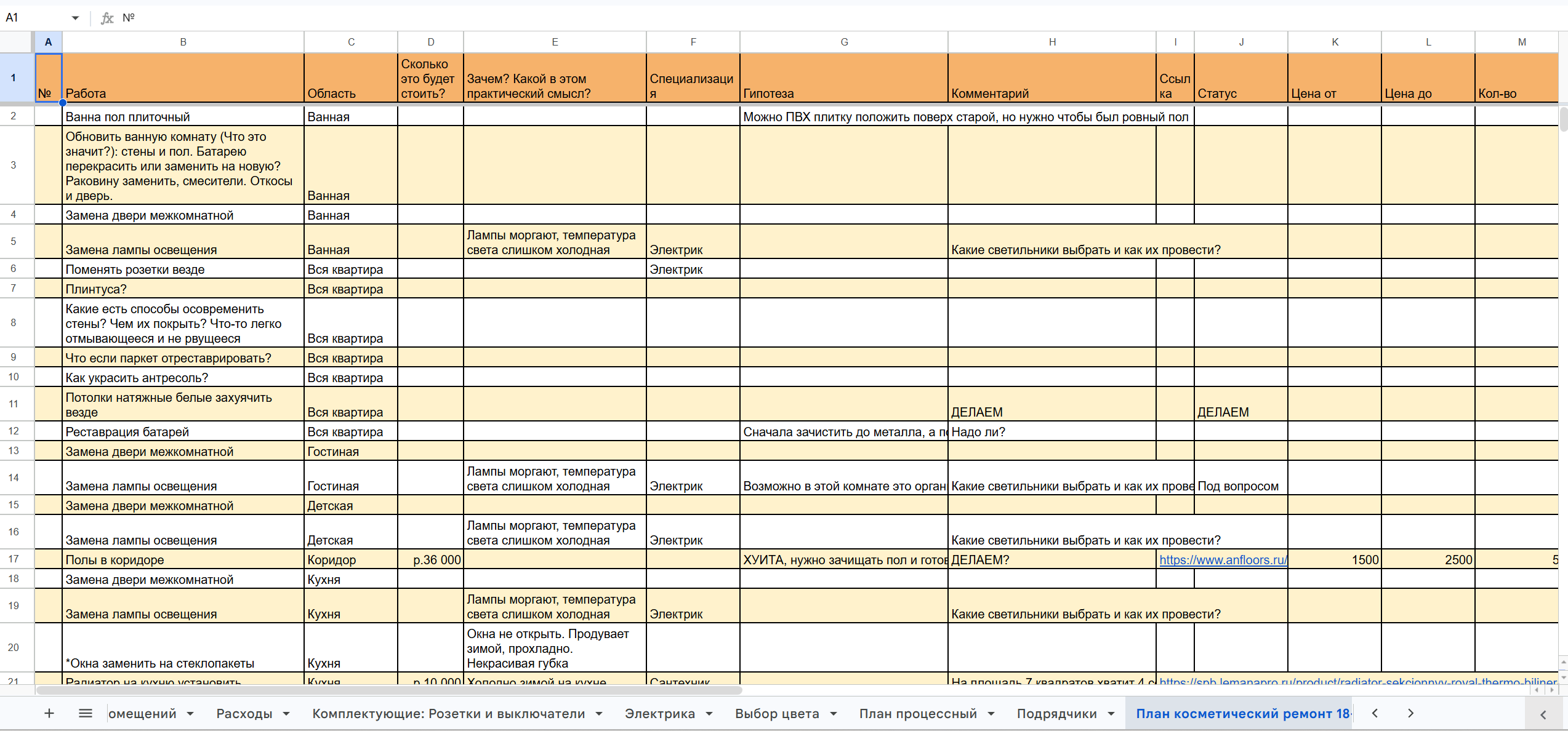Open Комплектующие: Розетки и выключатели tab
Screen dimensions: 1568x731
448,714
